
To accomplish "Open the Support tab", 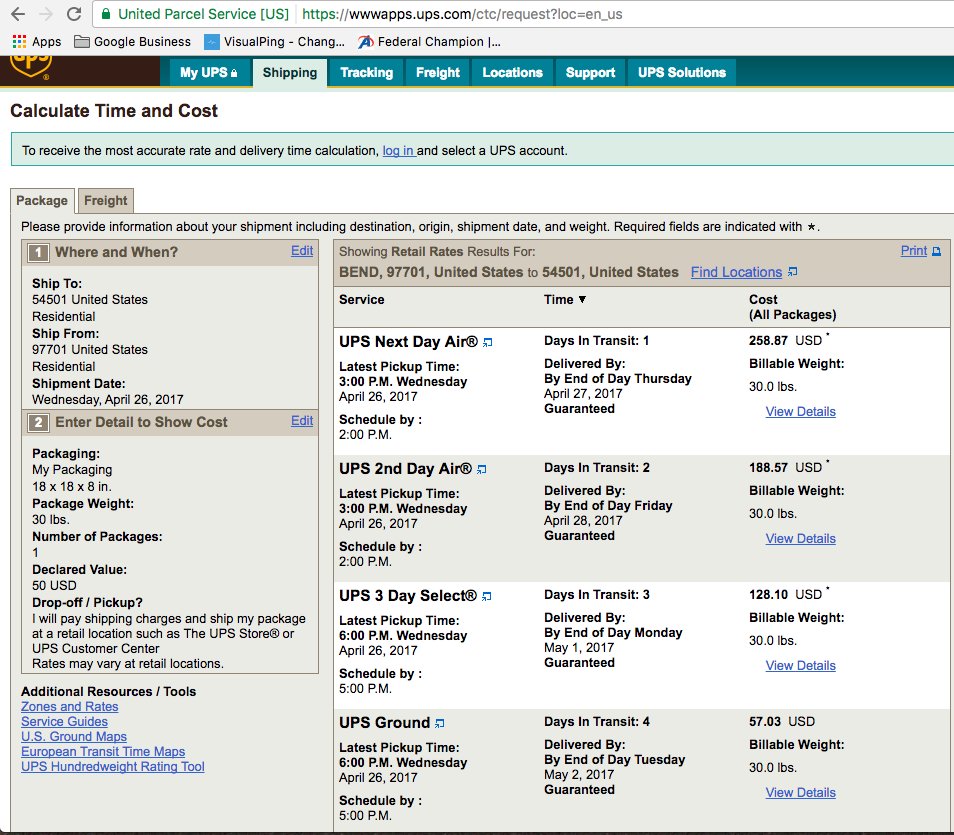I will point(590,72).
